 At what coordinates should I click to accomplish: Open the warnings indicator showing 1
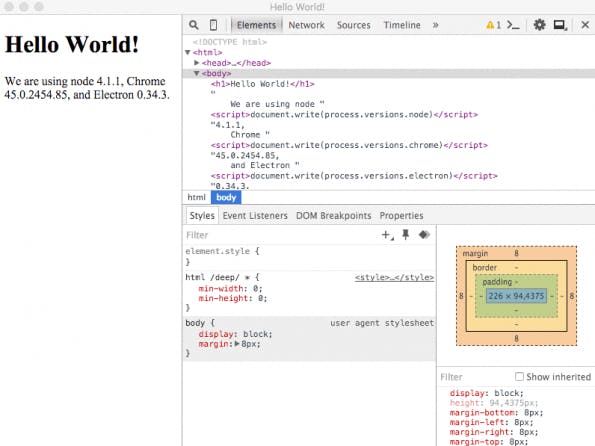point(493,25)
